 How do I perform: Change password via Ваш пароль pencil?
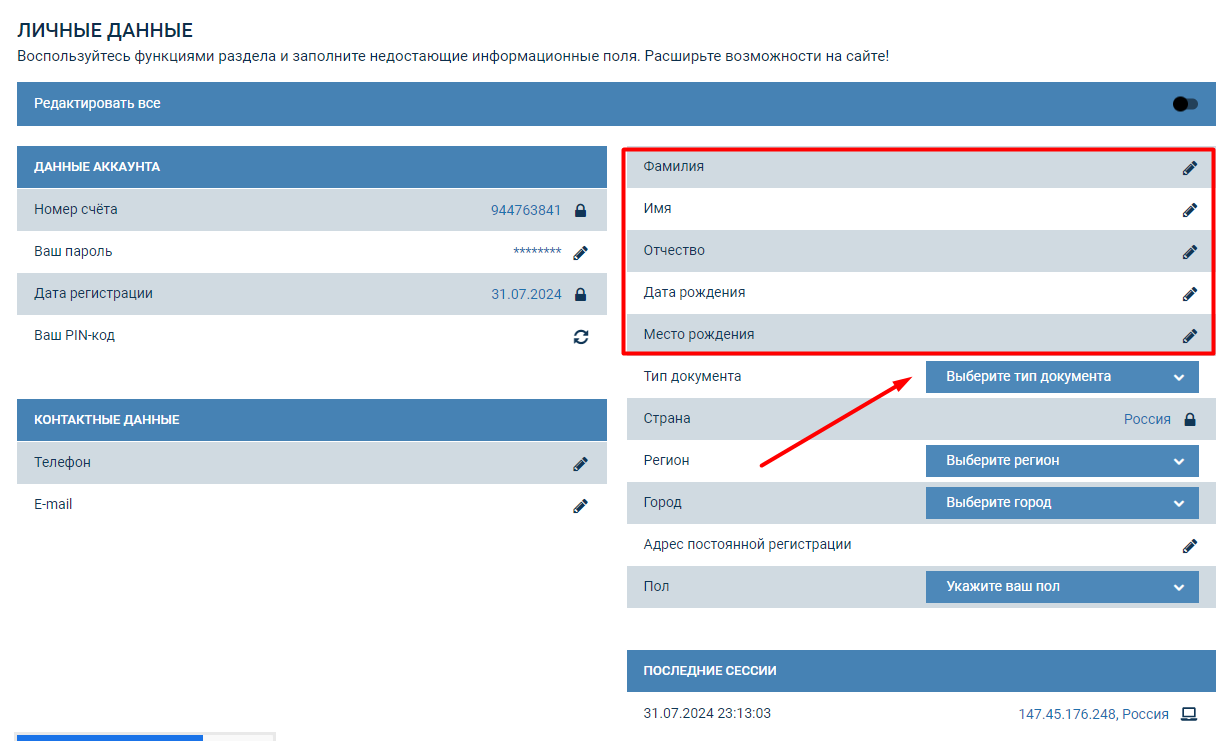click(580, 253)
